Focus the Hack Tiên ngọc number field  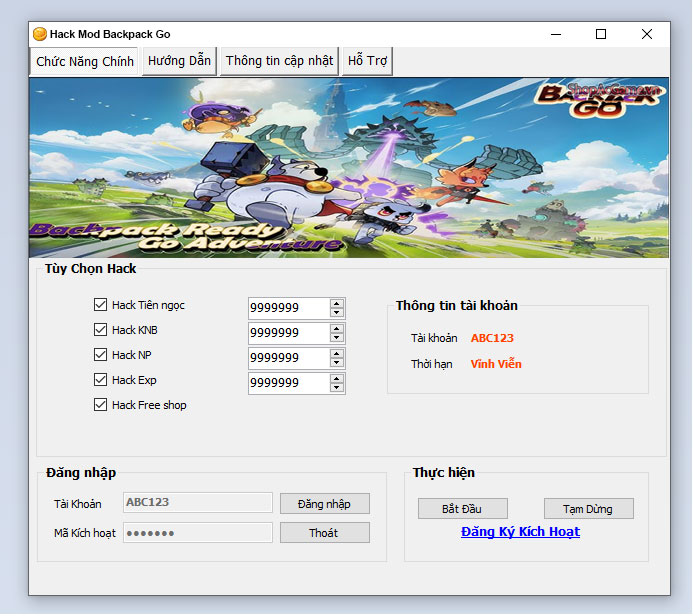coord(289,308)
